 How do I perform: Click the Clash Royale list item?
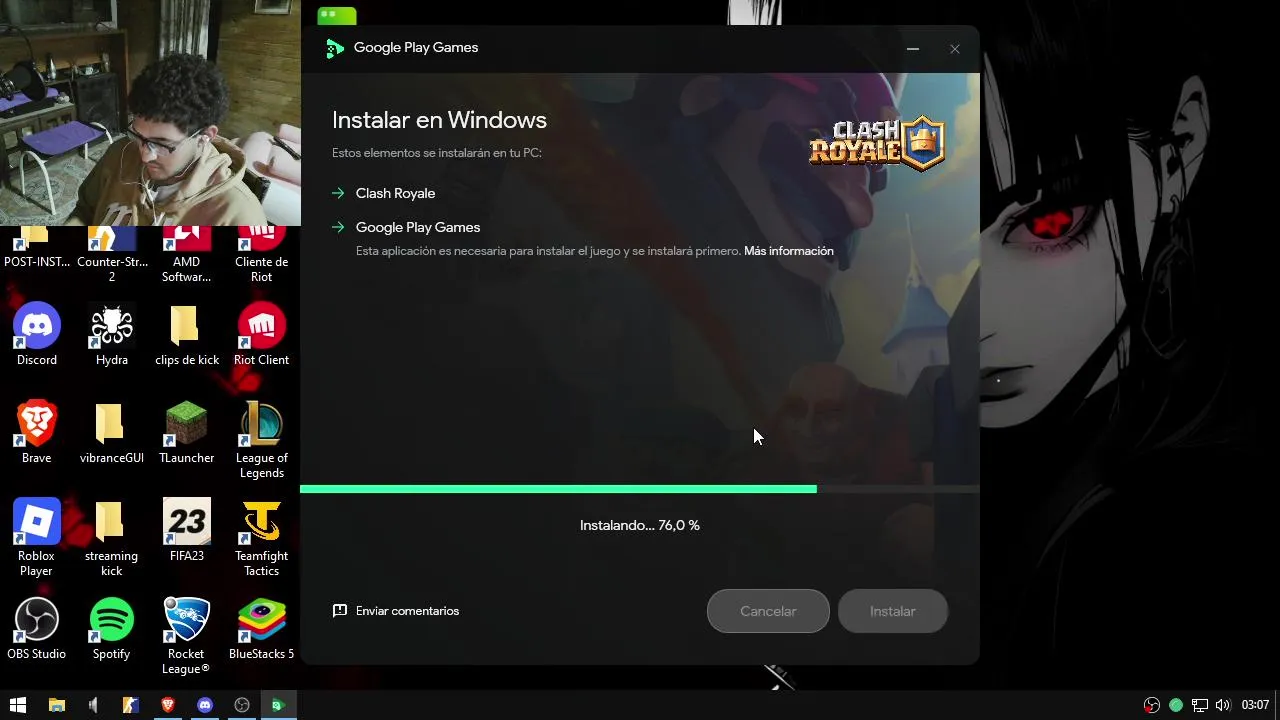pos(395,193)
